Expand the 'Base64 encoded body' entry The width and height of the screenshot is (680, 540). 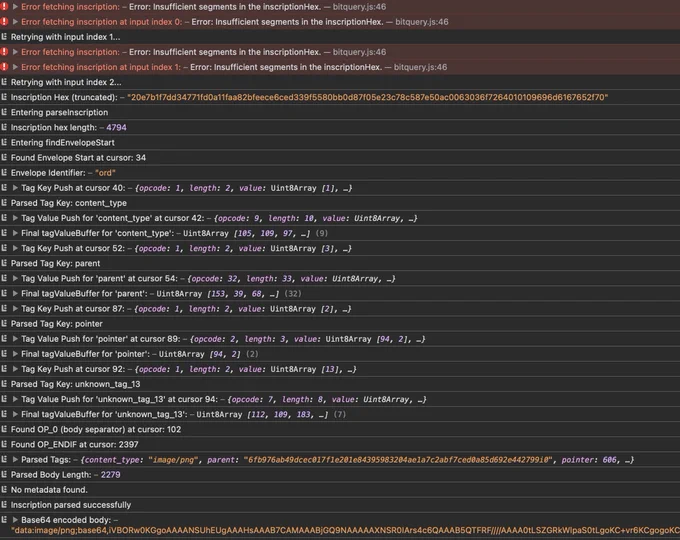click(15, 520)
